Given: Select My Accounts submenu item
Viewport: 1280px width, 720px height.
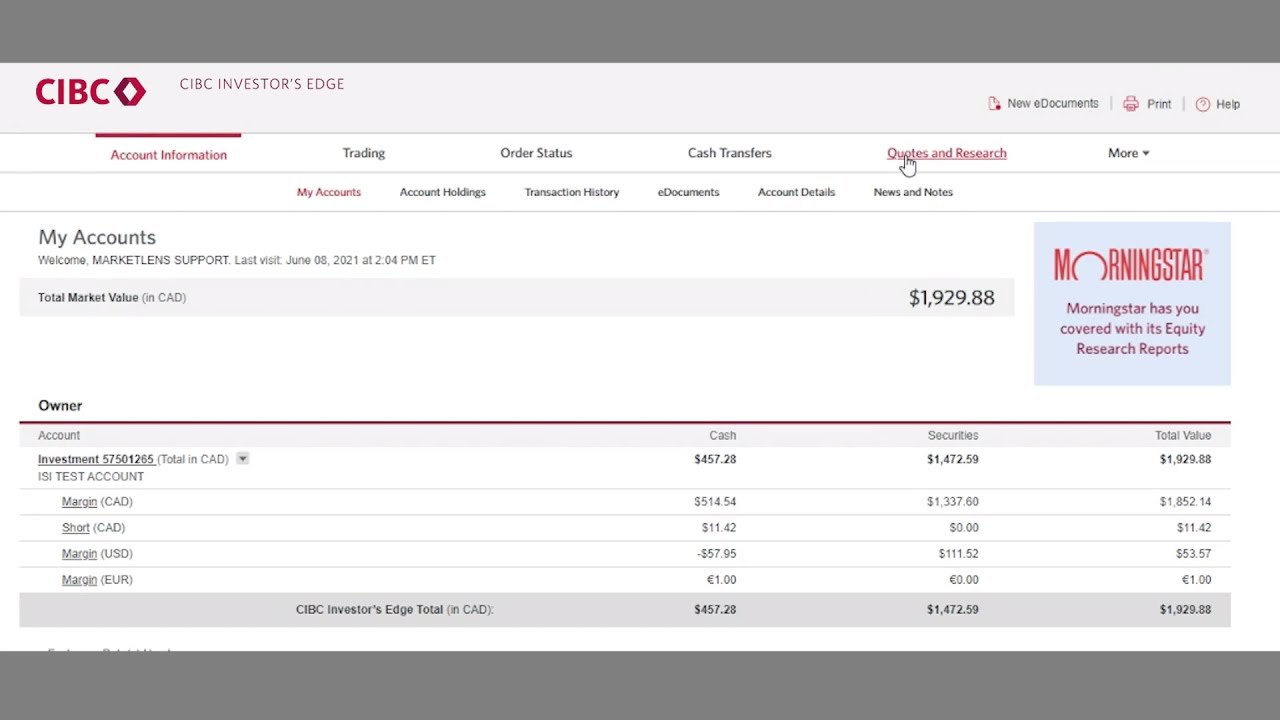Looking at the screenshot, I should coord(329,192).
